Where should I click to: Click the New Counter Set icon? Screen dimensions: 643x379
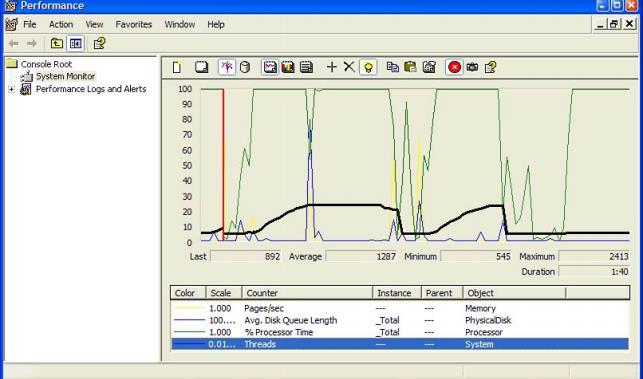point(177,67)
